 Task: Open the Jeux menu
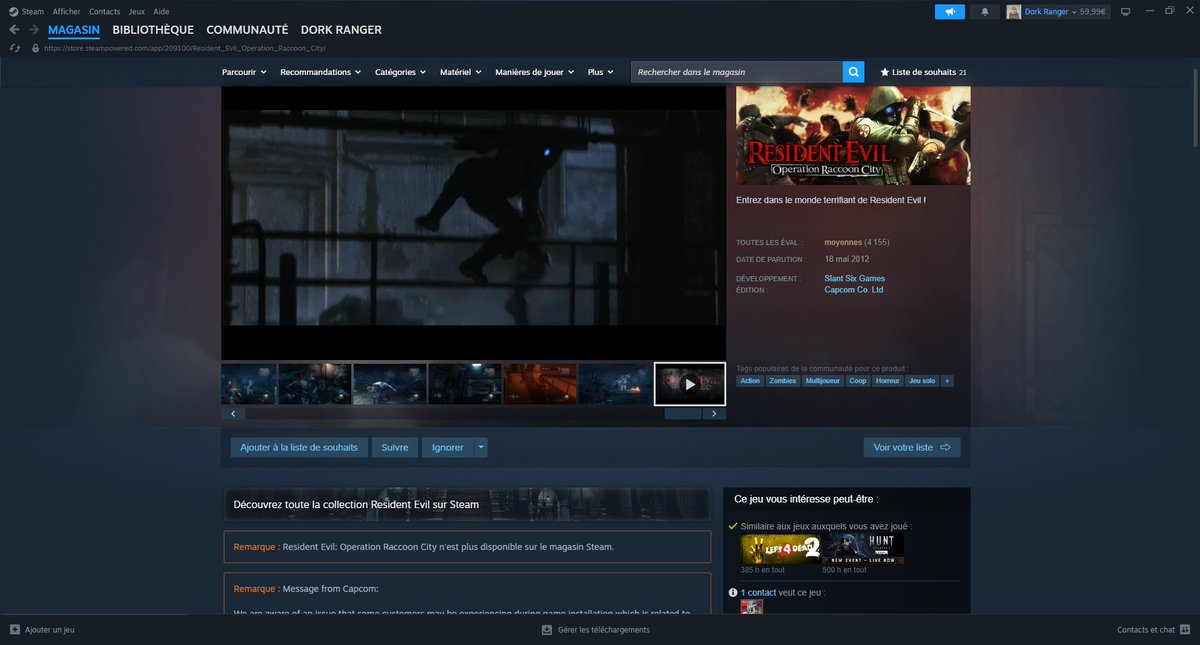[137, 11]
